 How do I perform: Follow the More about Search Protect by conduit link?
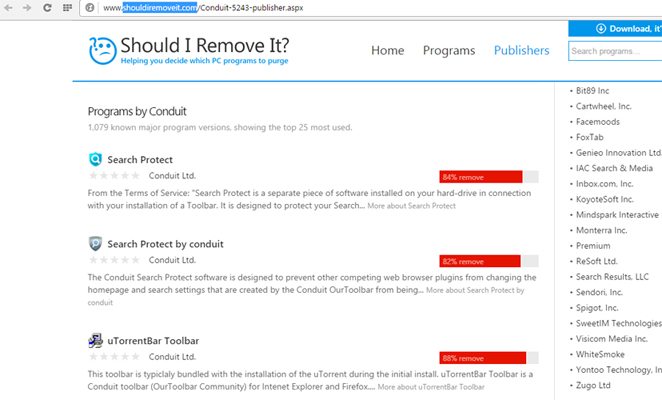[x=475, y=291]
